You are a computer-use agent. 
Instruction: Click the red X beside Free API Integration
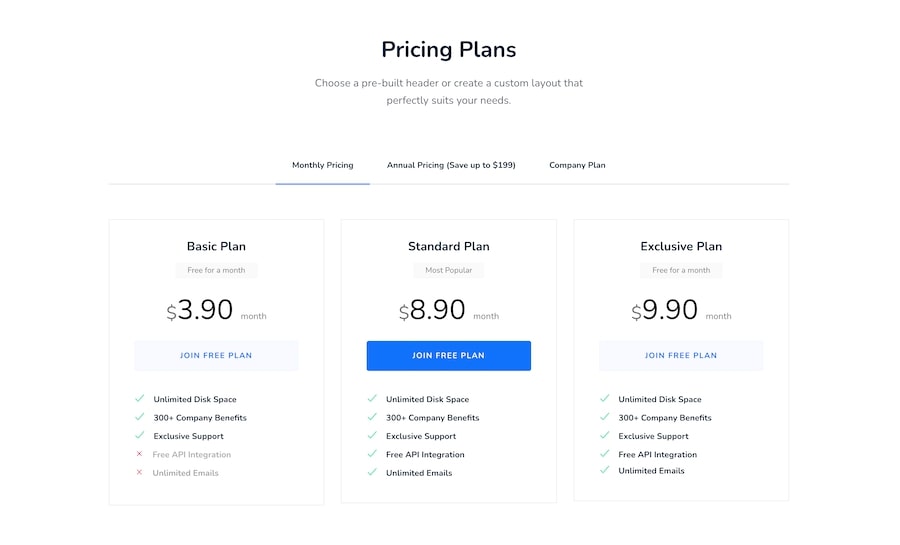click(140, 454)
